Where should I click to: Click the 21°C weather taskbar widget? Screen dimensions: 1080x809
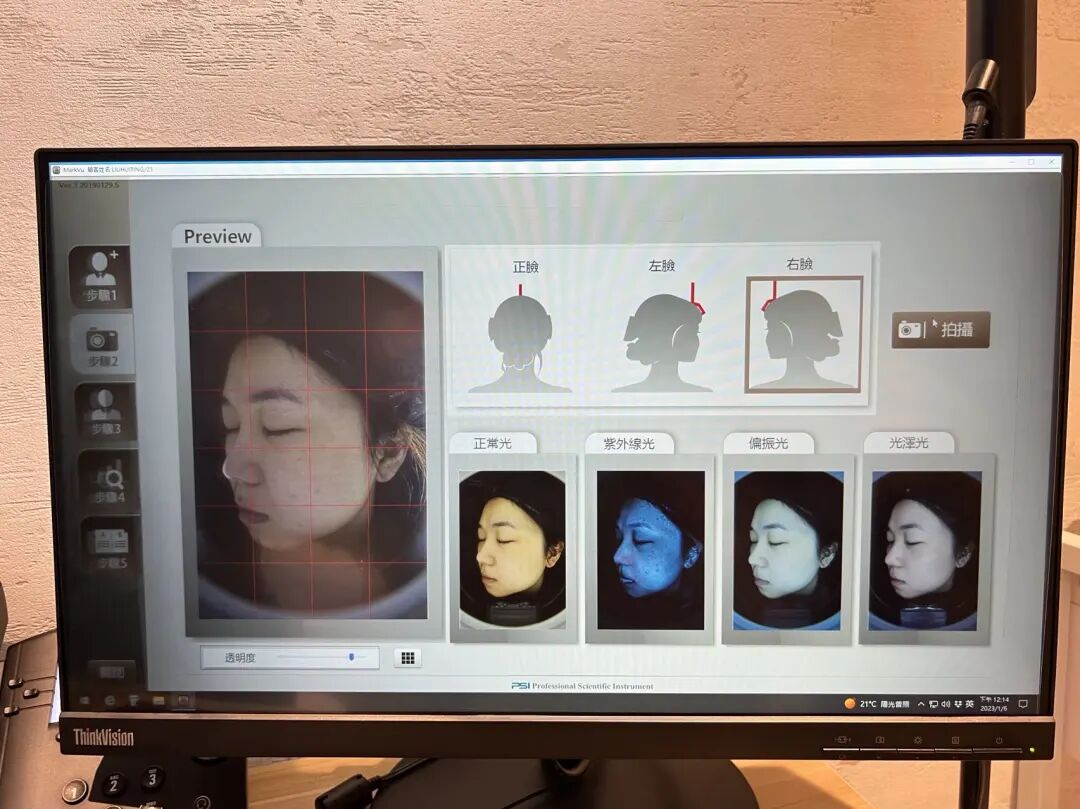[x=877, y=704]
